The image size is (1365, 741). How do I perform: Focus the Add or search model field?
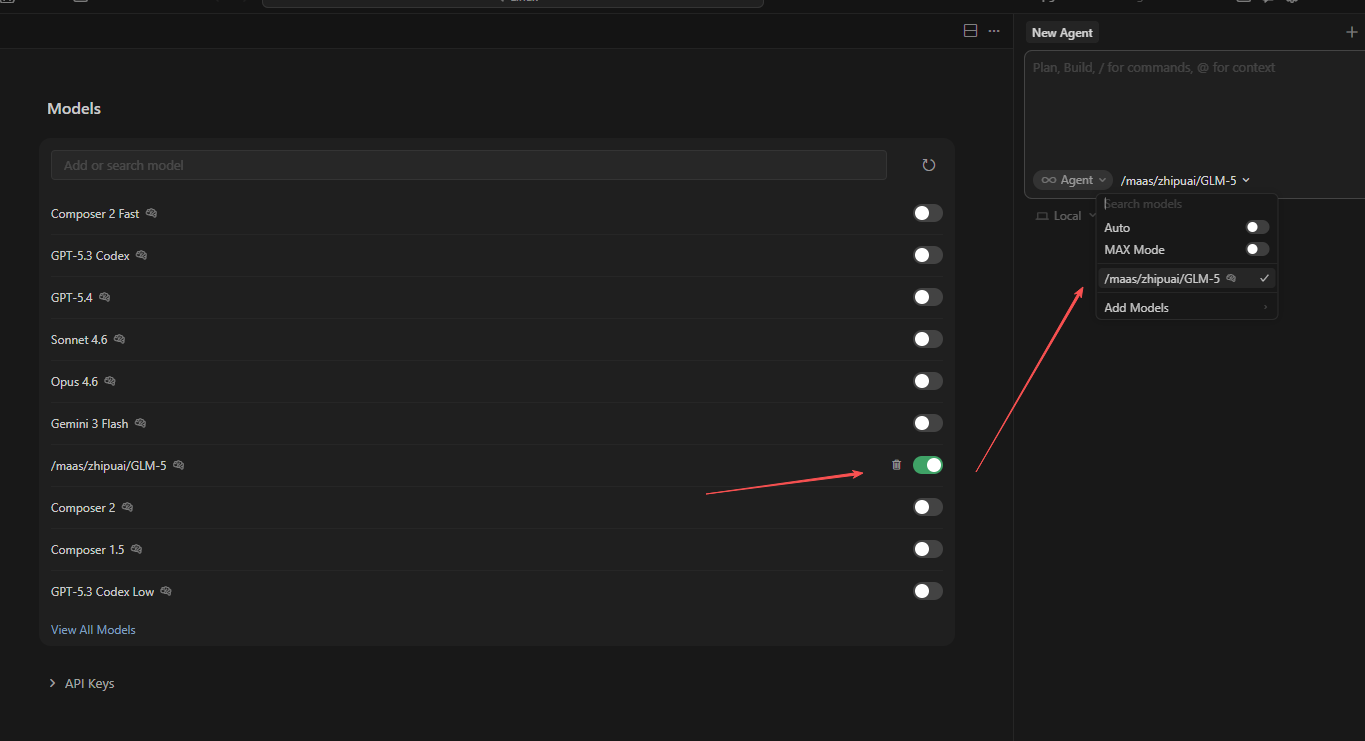click(469, 165)
